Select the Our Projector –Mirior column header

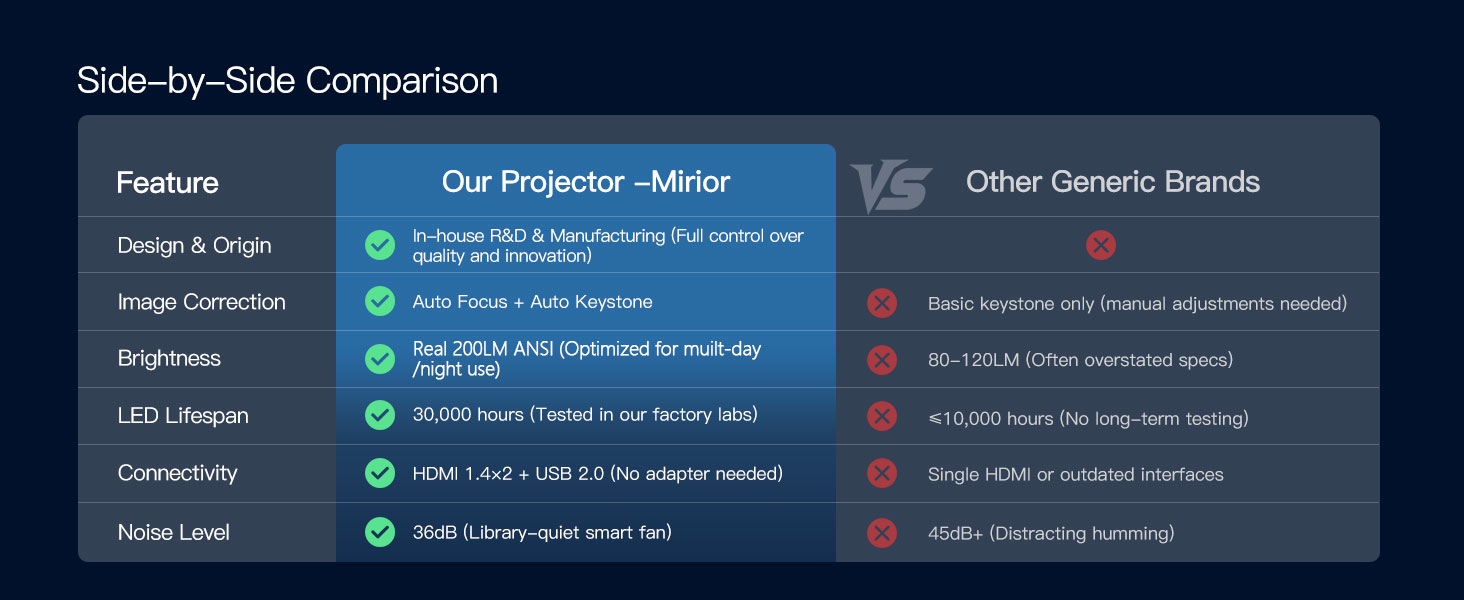coord(586,182)
